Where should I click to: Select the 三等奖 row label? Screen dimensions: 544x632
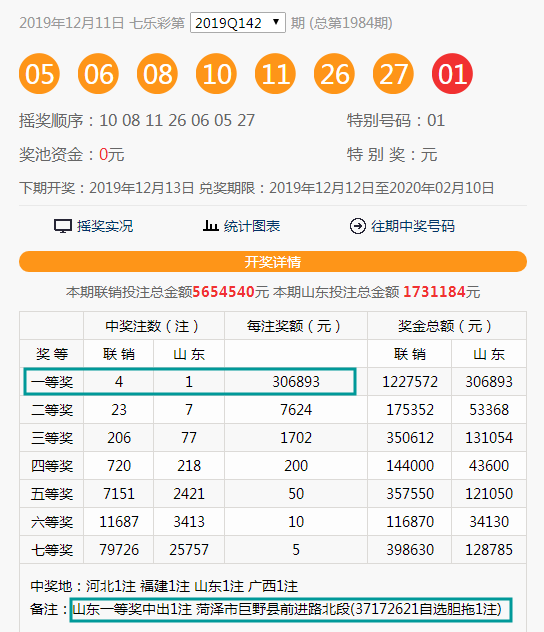pyautogui.click(x=52, y=438)
